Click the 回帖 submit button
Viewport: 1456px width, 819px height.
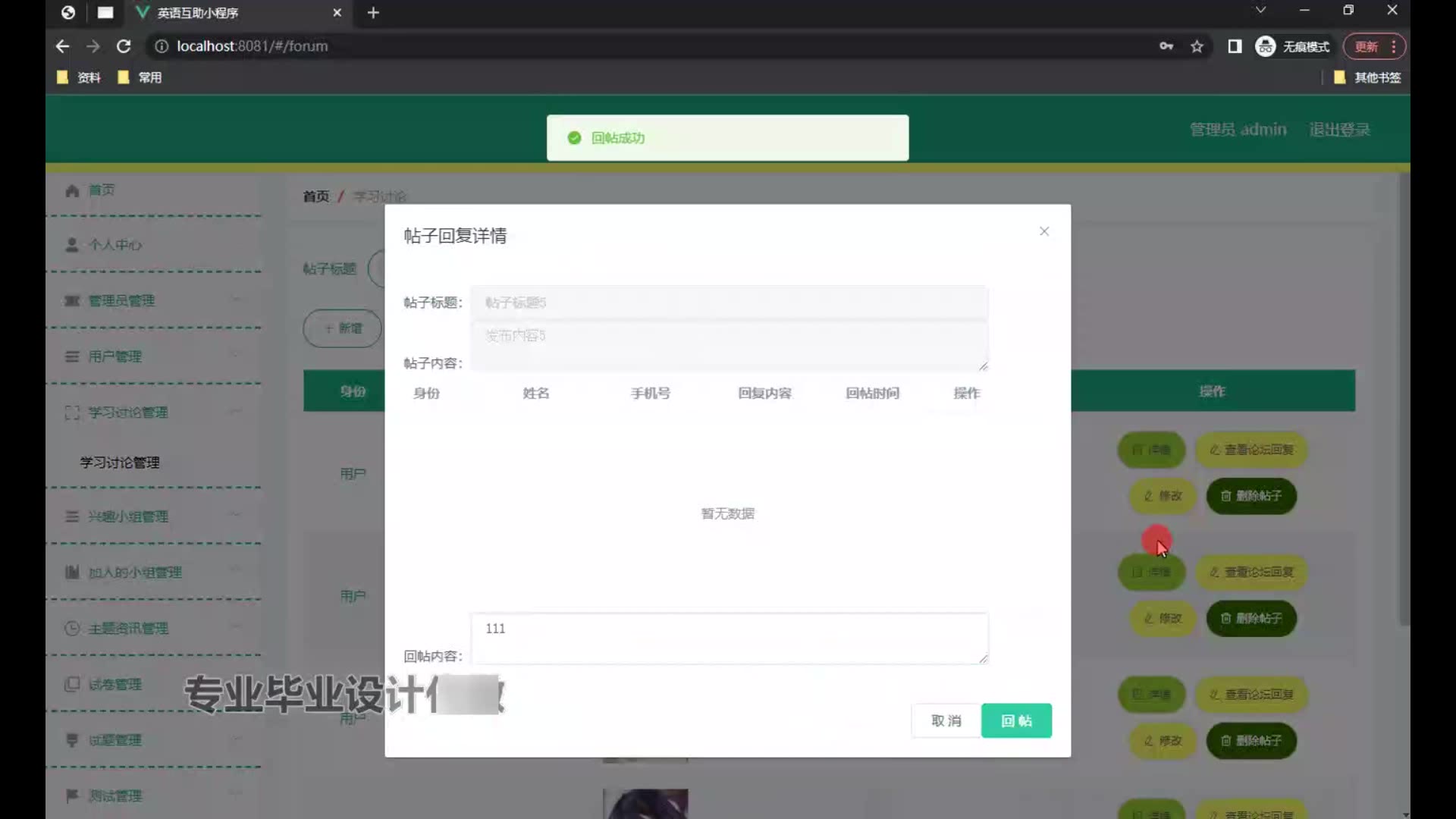click(x=1016, y=720)
